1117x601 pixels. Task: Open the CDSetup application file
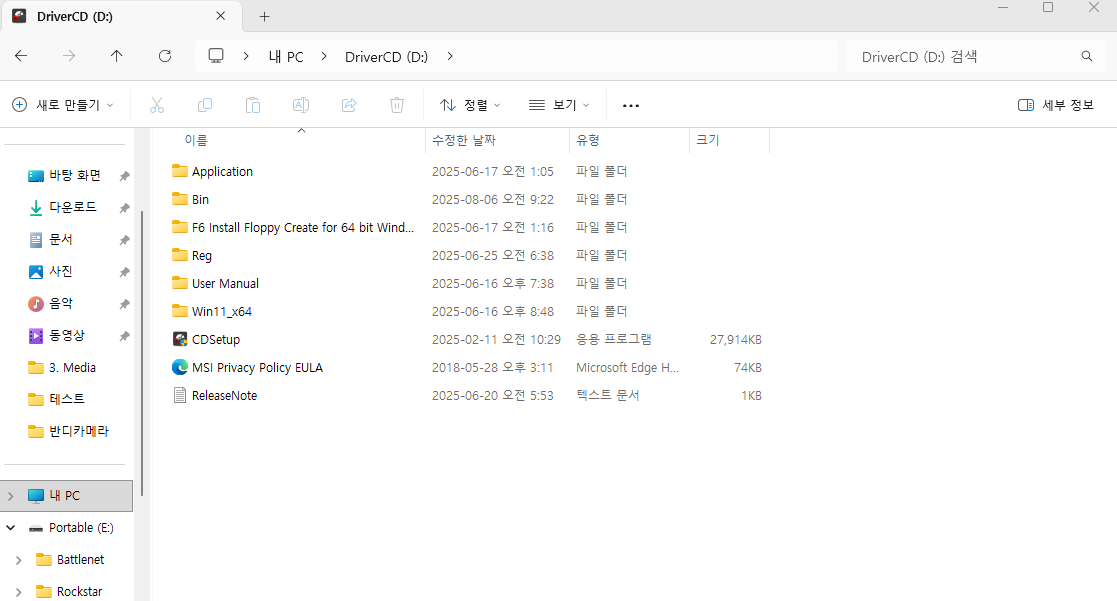216,339
